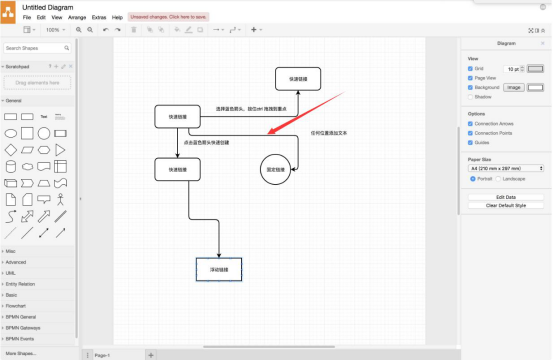The height and width of the screenshot is (361, 553).
Task: Switch to the Page-1 tab
Action: click(x=102, y=355)
